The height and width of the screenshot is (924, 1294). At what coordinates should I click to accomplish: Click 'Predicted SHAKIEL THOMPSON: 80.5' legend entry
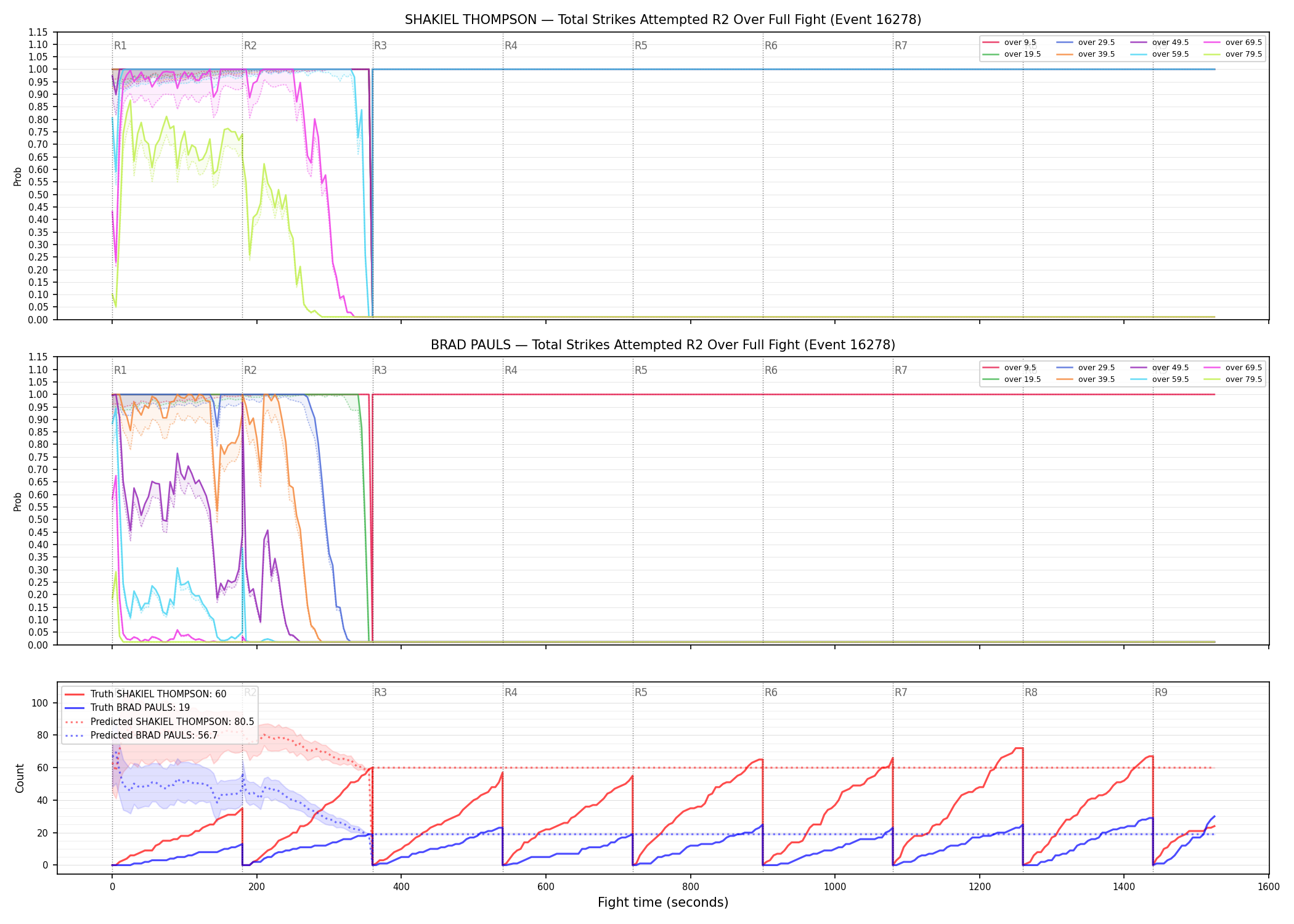[159, 722]
